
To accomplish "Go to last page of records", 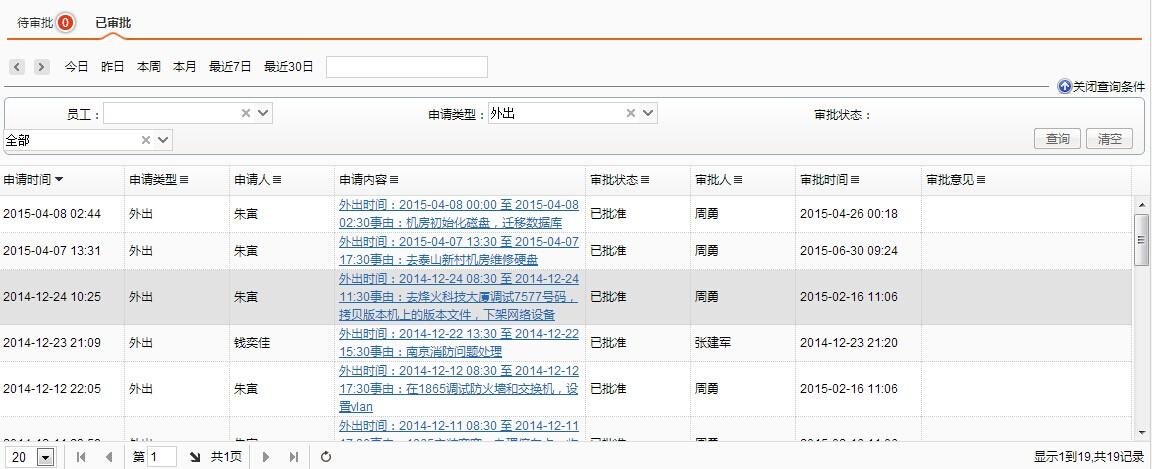I will tap(294, 457).
